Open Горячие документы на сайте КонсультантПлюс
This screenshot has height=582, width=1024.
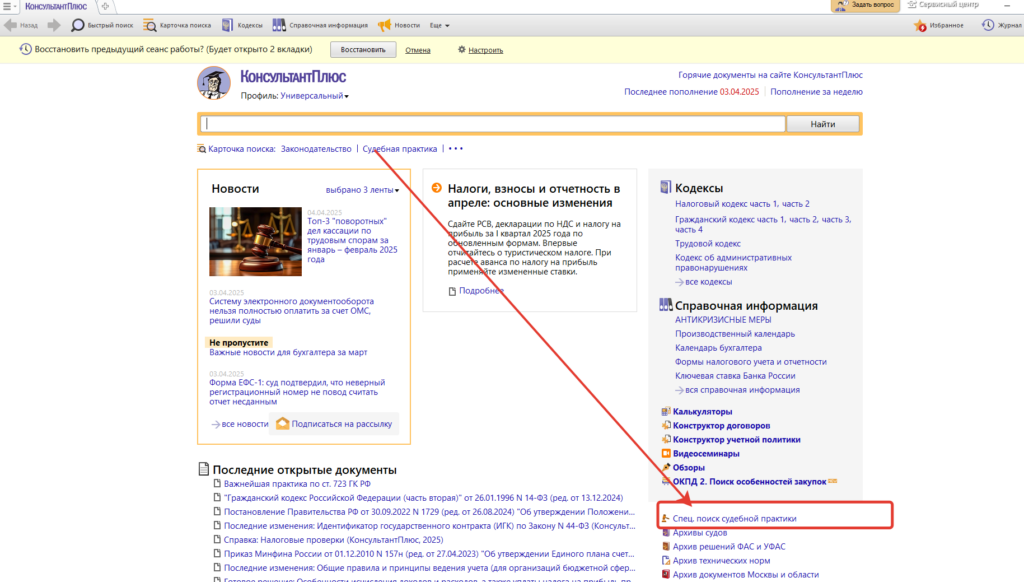coord(770,75)
